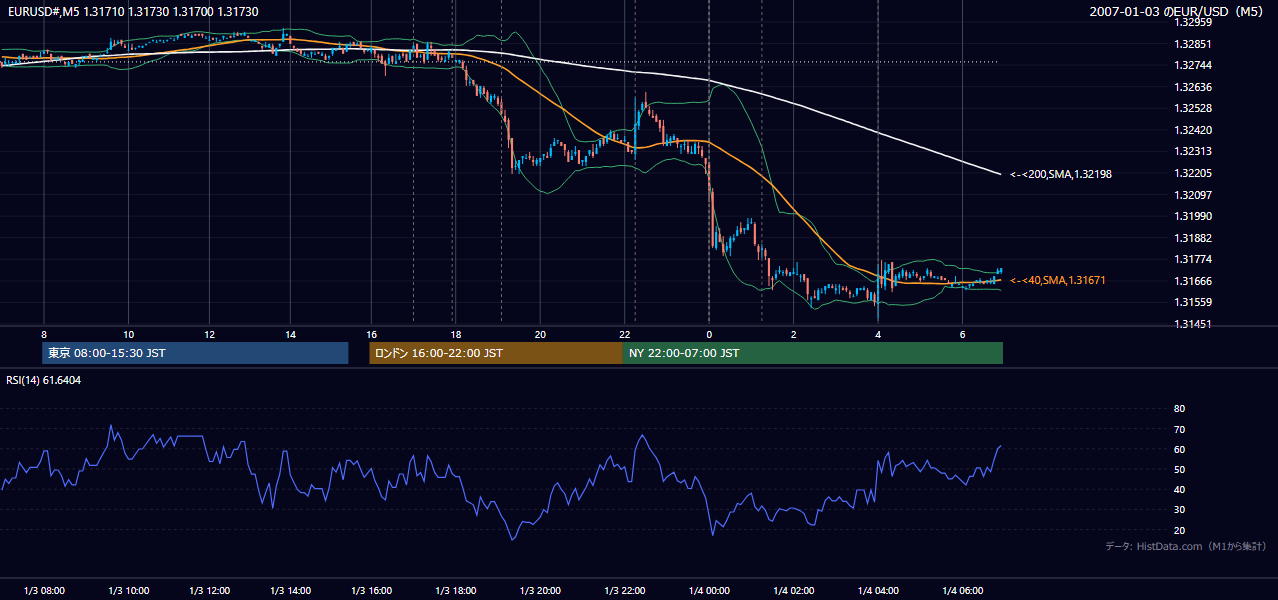Click the 1/4 02:00 date label
Image resolution: width=1278 pixels, height=600 pixels.
(793, 591)
